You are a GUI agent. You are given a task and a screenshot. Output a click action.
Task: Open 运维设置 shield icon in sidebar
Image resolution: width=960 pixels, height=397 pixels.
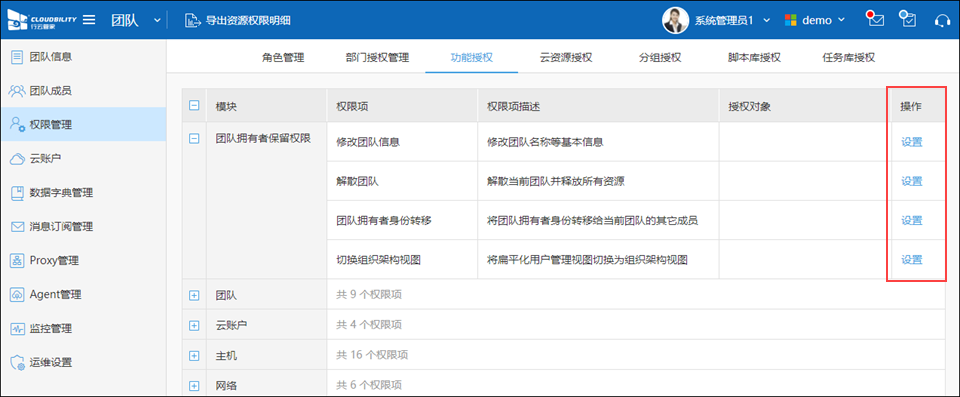[x=17, y=362]
